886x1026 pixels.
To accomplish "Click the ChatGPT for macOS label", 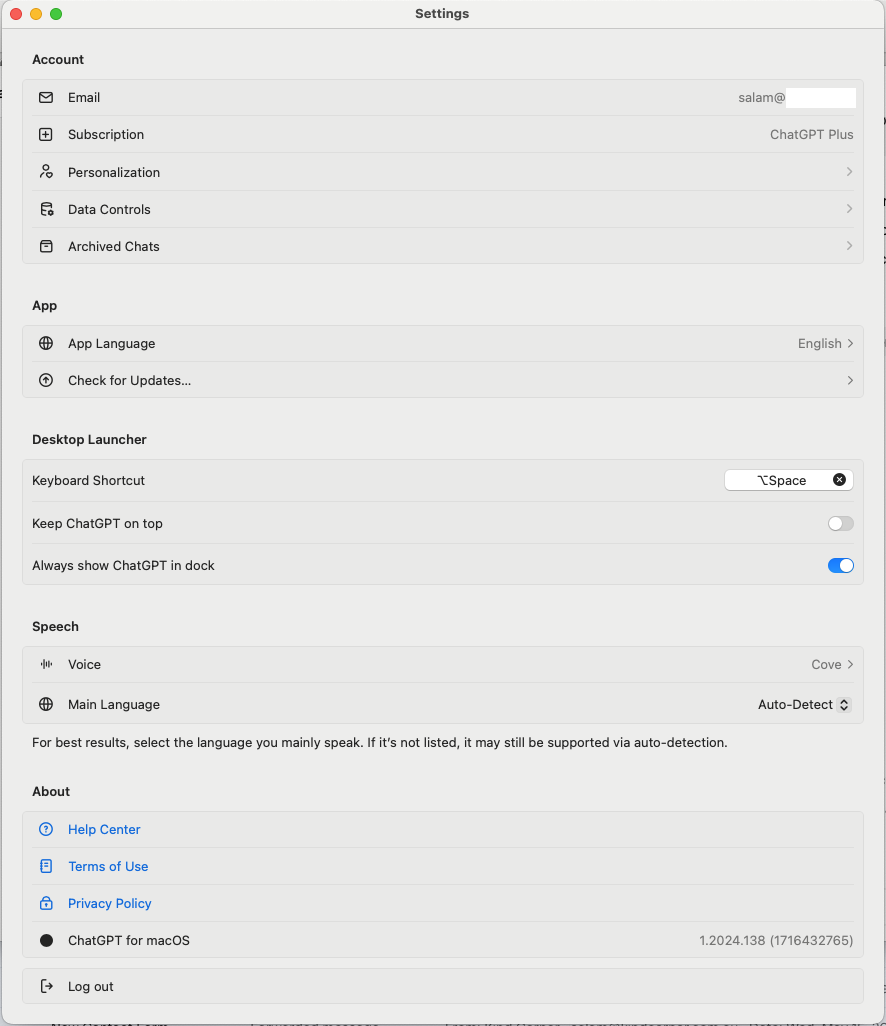I will point(129,940).
